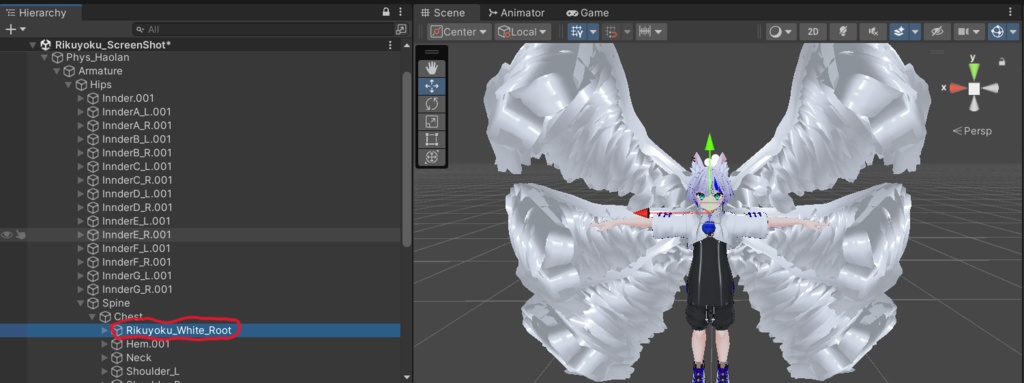Select the Rotate tool
The width and height of the screenshot is (1024, 383).
point(432,103)
